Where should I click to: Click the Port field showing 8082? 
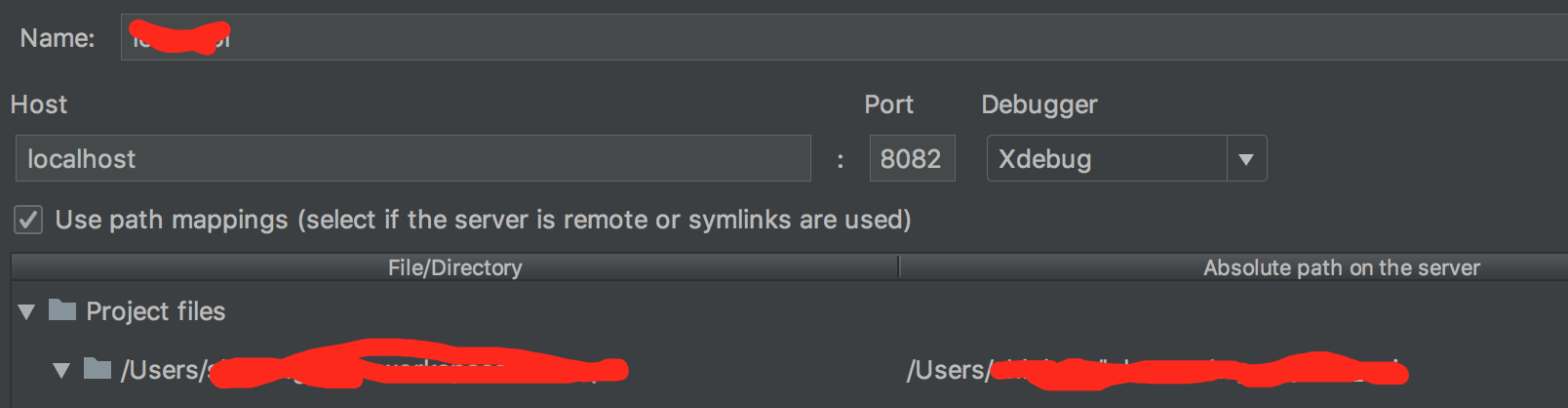click(x=912, y=159)
